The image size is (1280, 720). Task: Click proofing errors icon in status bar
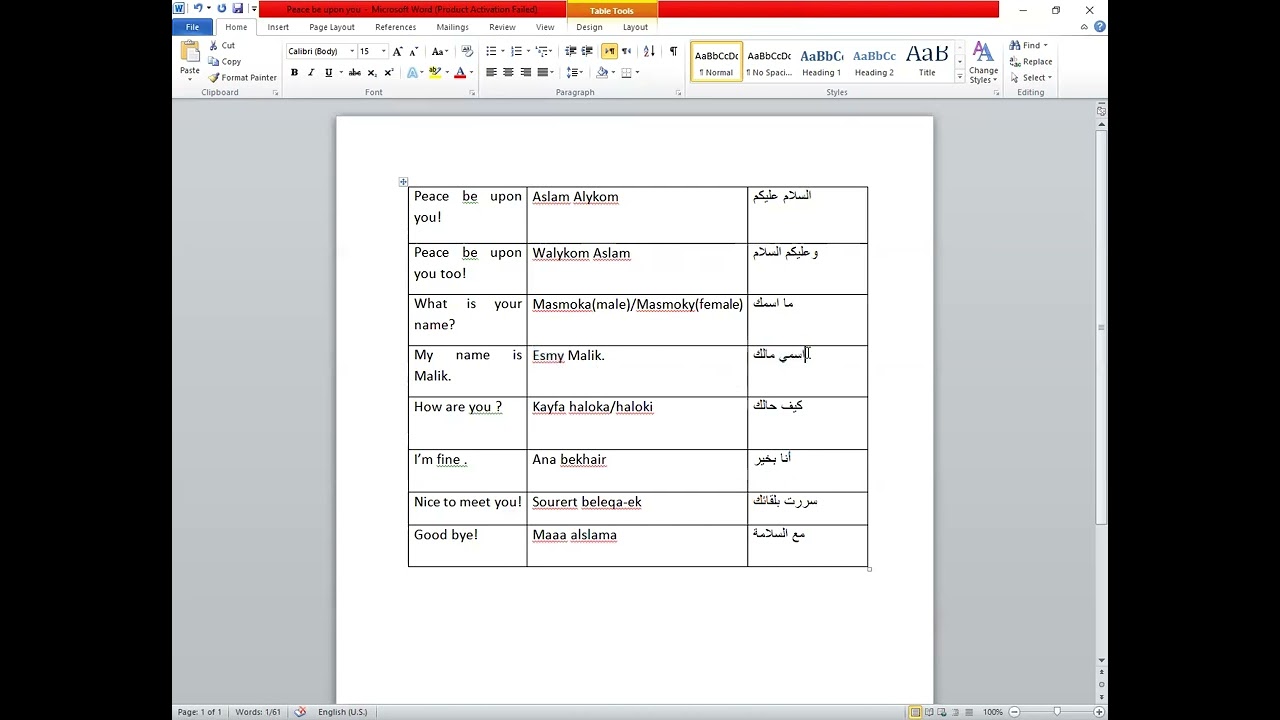(300, 712)
